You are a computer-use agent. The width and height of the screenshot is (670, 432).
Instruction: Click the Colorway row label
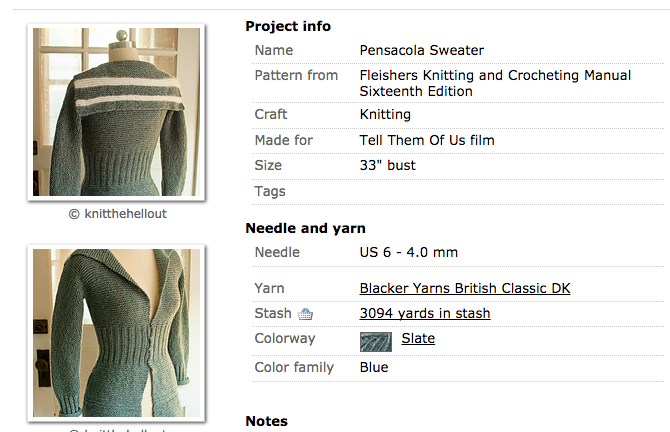(x=285, y=339)
